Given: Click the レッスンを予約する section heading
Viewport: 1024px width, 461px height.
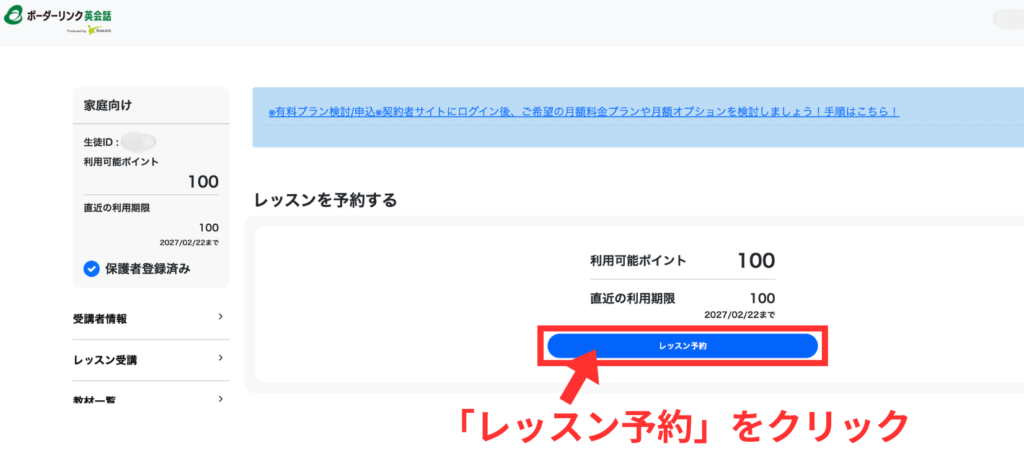Looking at the screenshot, I should (x=325, y=200).
